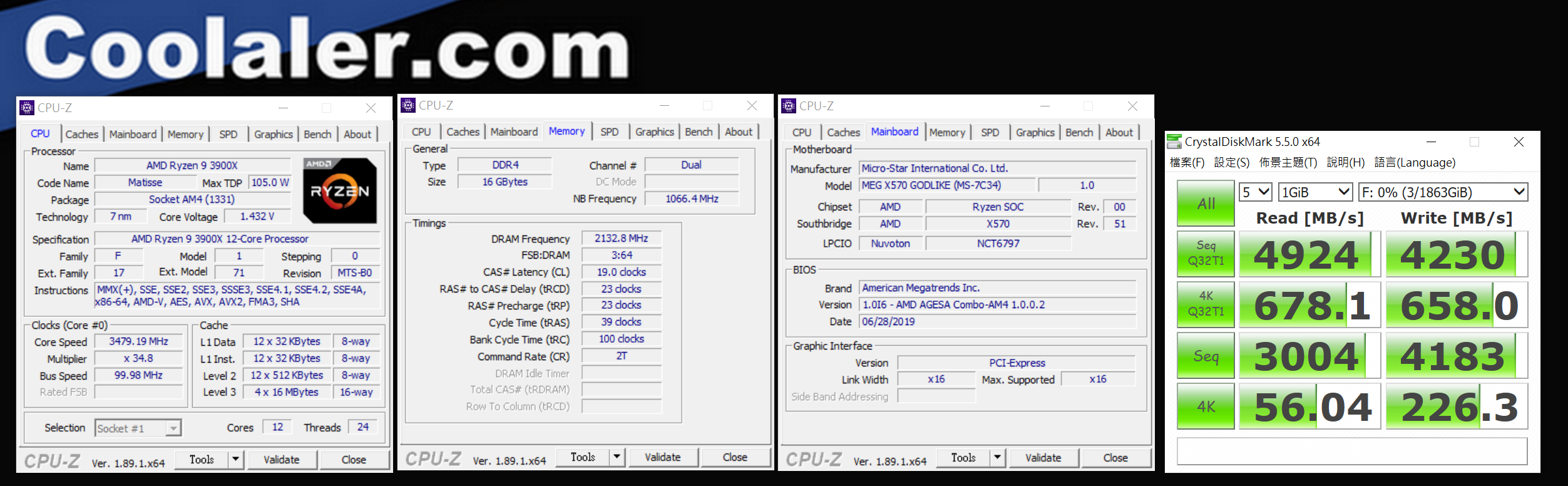Screen dimensions: 1568x486
Task: Switch to Mainboard tab in first CPU-Z window
Action: click(x=133, y=134)
